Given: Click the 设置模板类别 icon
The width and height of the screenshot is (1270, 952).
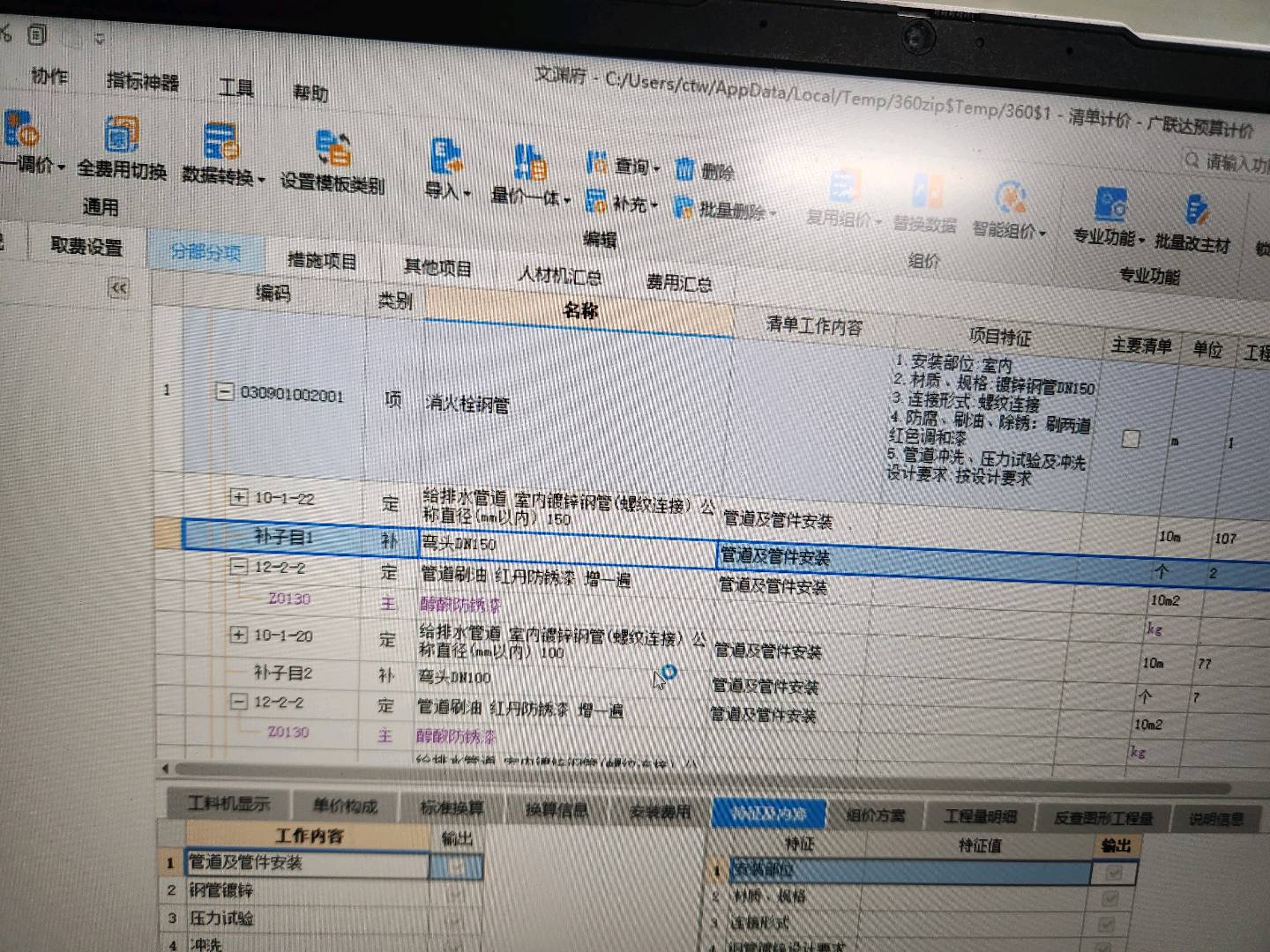Looking at the screenshot, I should [x=333, y=149].
